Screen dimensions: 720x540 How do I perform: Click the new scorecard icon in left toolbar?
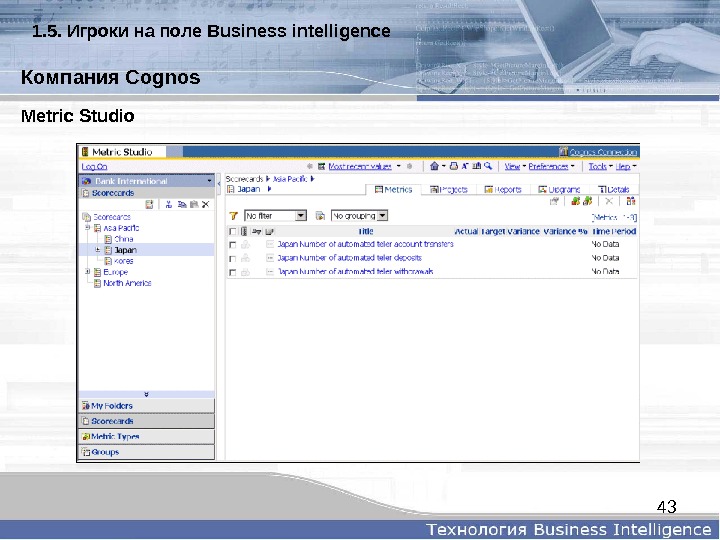(x=149, y=205)
